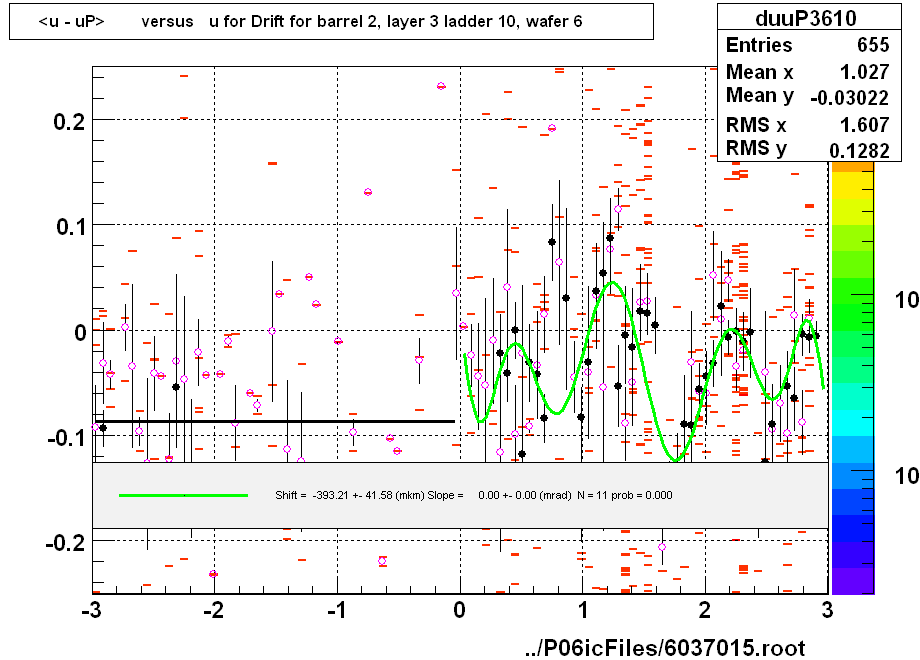Click the Mean x 1.027 stats row
Viewport: 920px width, 660px height.
click(x=807, y=72)
